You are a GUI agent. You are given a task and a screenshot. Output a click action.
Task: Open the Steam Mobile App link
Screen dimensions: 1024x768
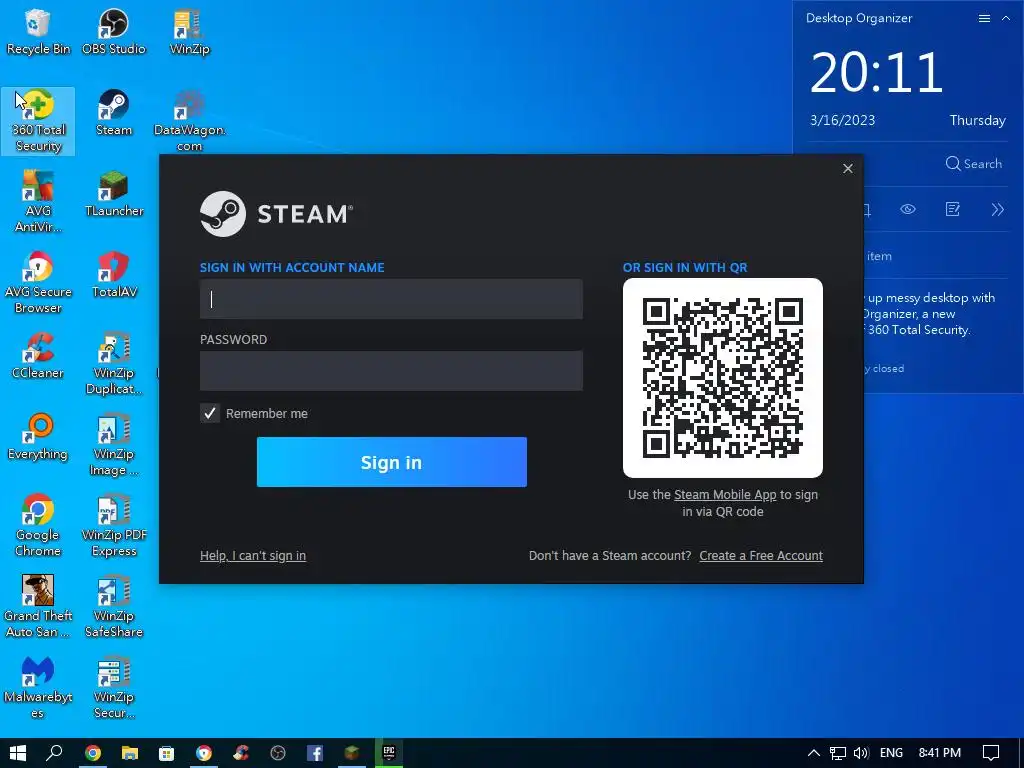tap(725, 495)
